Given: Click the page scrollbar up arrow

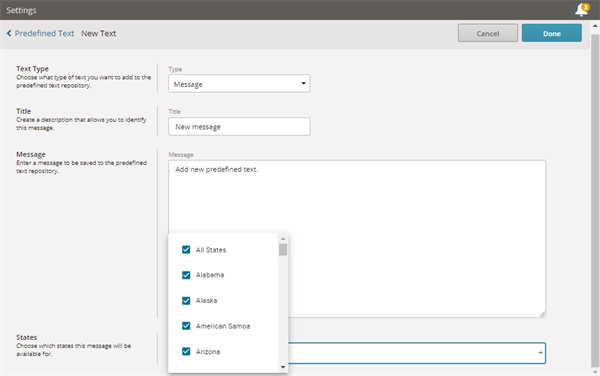Looking at the screenshot, I should (595, 26).
